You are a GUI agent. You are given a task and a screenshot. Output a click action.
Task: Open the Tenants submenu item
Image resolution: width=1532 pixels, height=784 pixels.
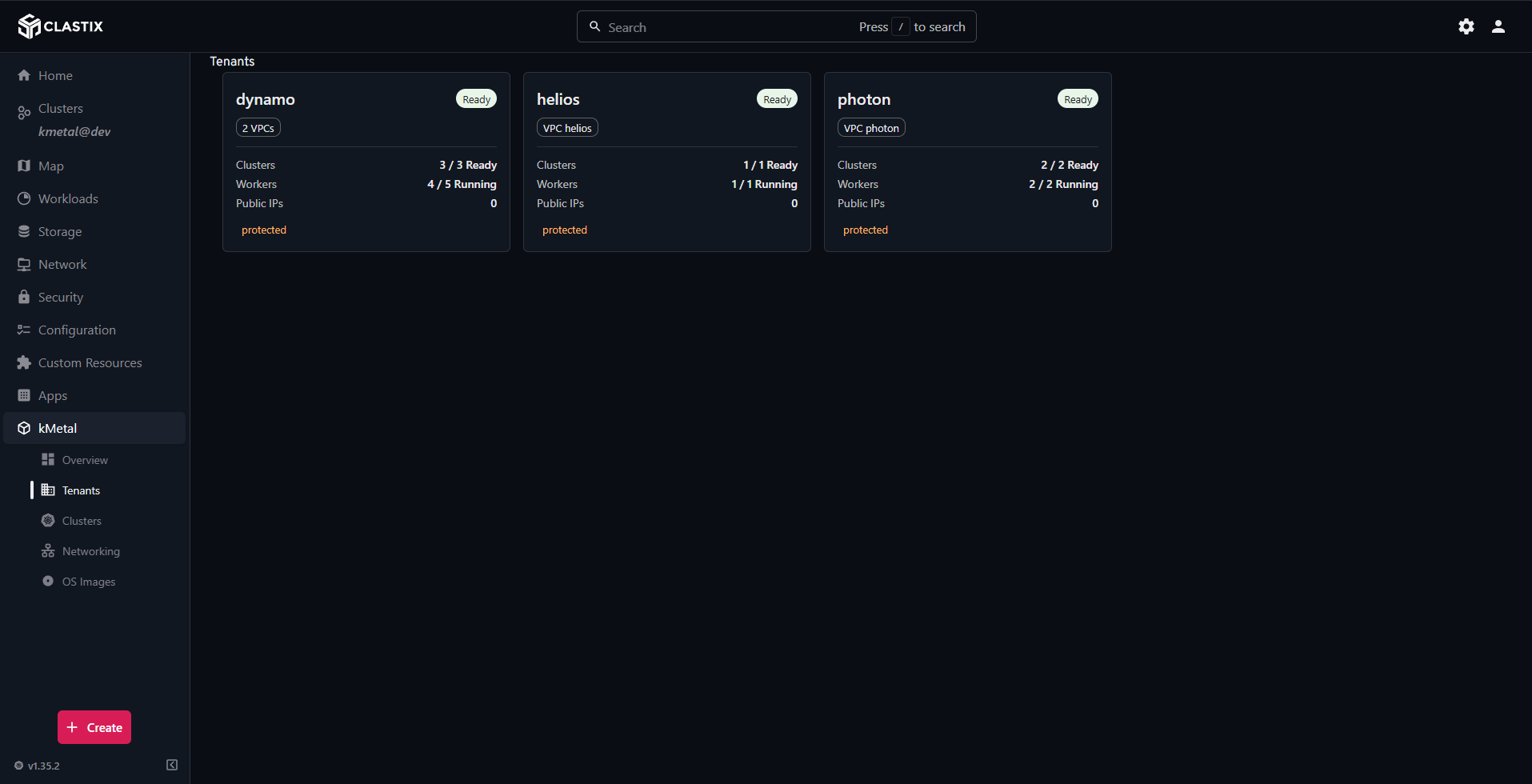click(81, 490)
